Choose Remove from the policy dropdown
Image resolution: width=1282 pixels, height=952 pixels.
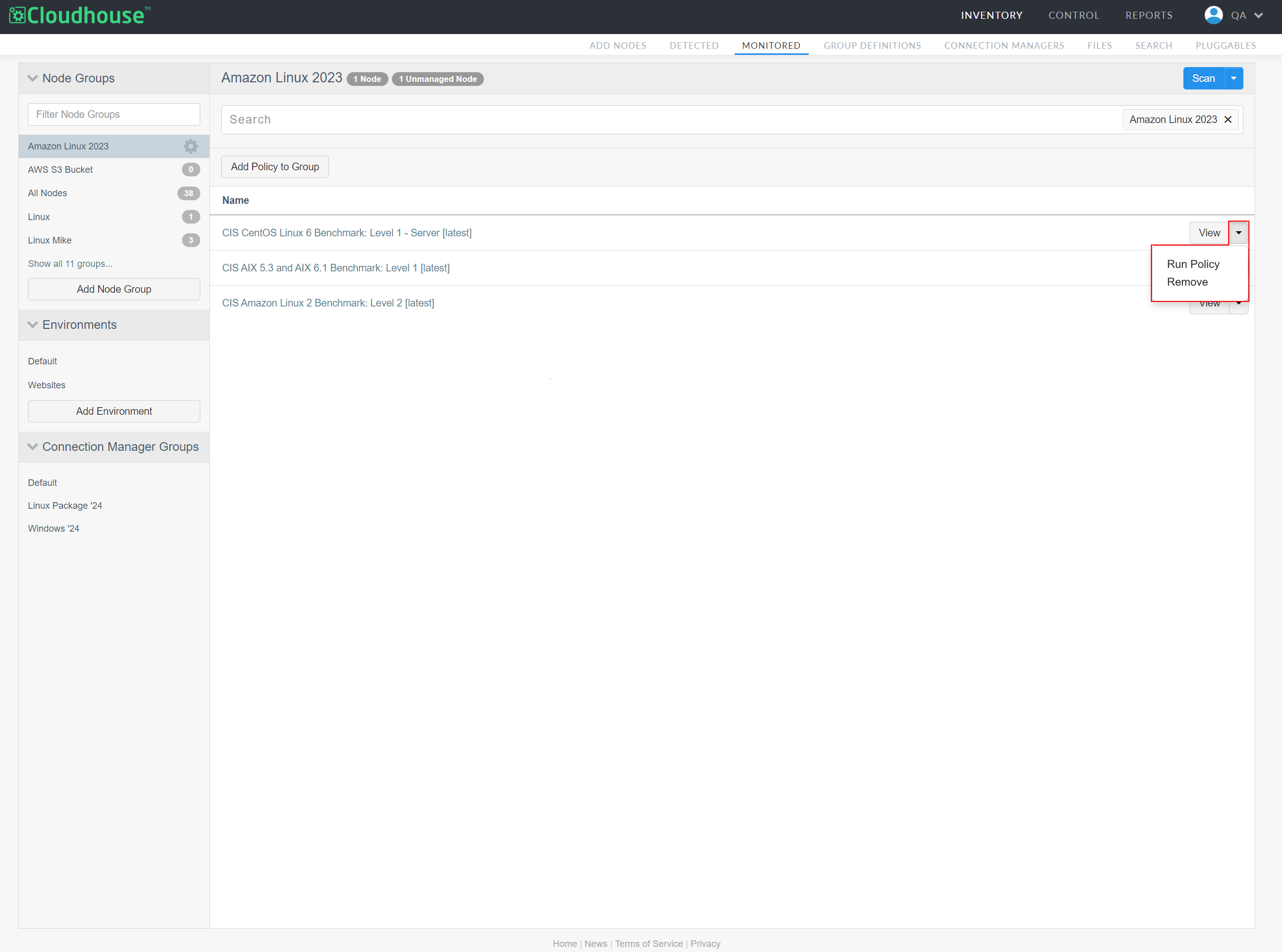pos(1187,282)
